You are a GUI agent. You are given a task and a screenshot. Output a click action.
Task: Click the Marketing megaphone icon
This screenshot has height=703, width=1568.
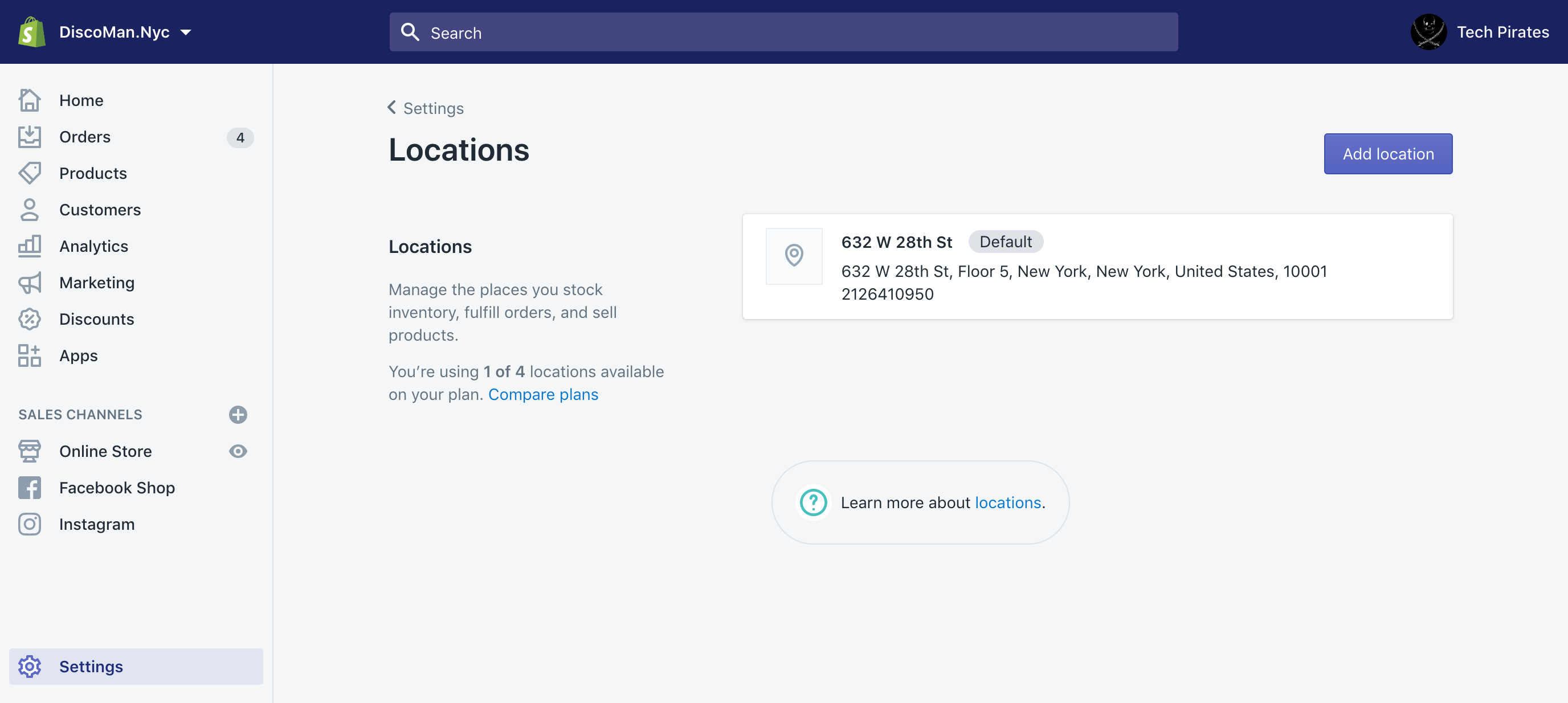click(29, 283)
